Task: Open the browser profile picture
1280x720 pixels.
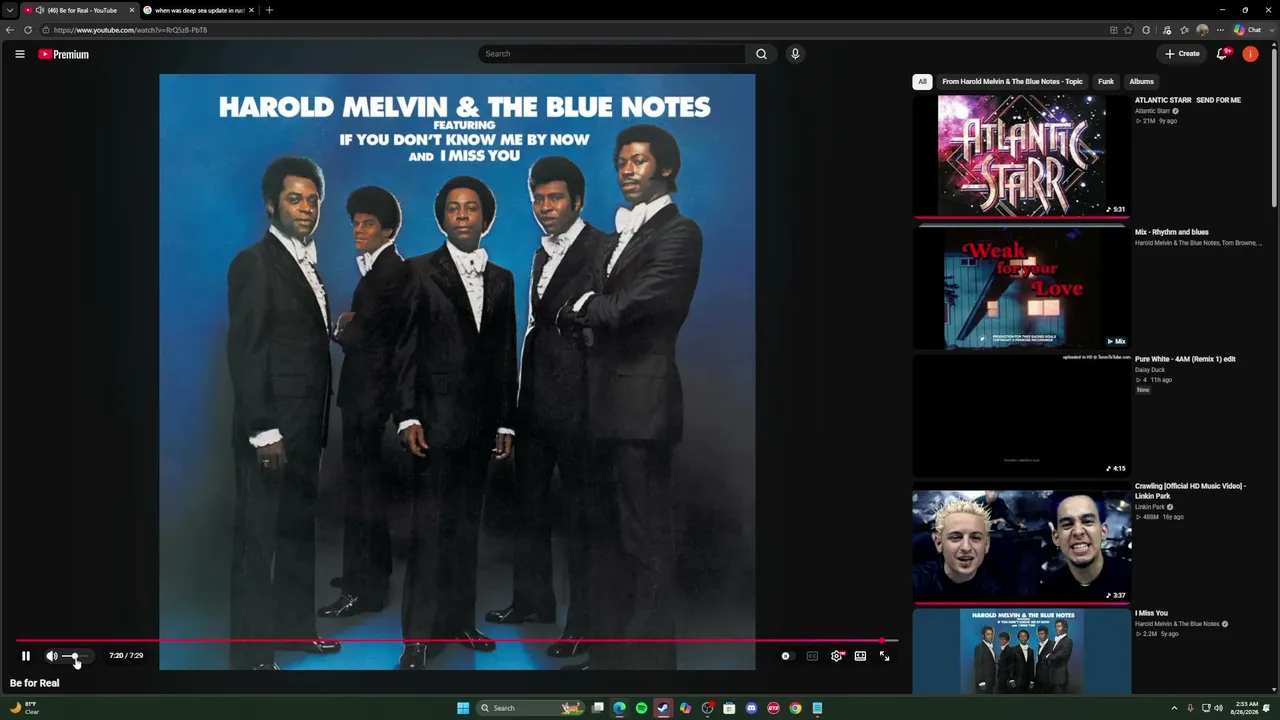Action: (1202, 30)
